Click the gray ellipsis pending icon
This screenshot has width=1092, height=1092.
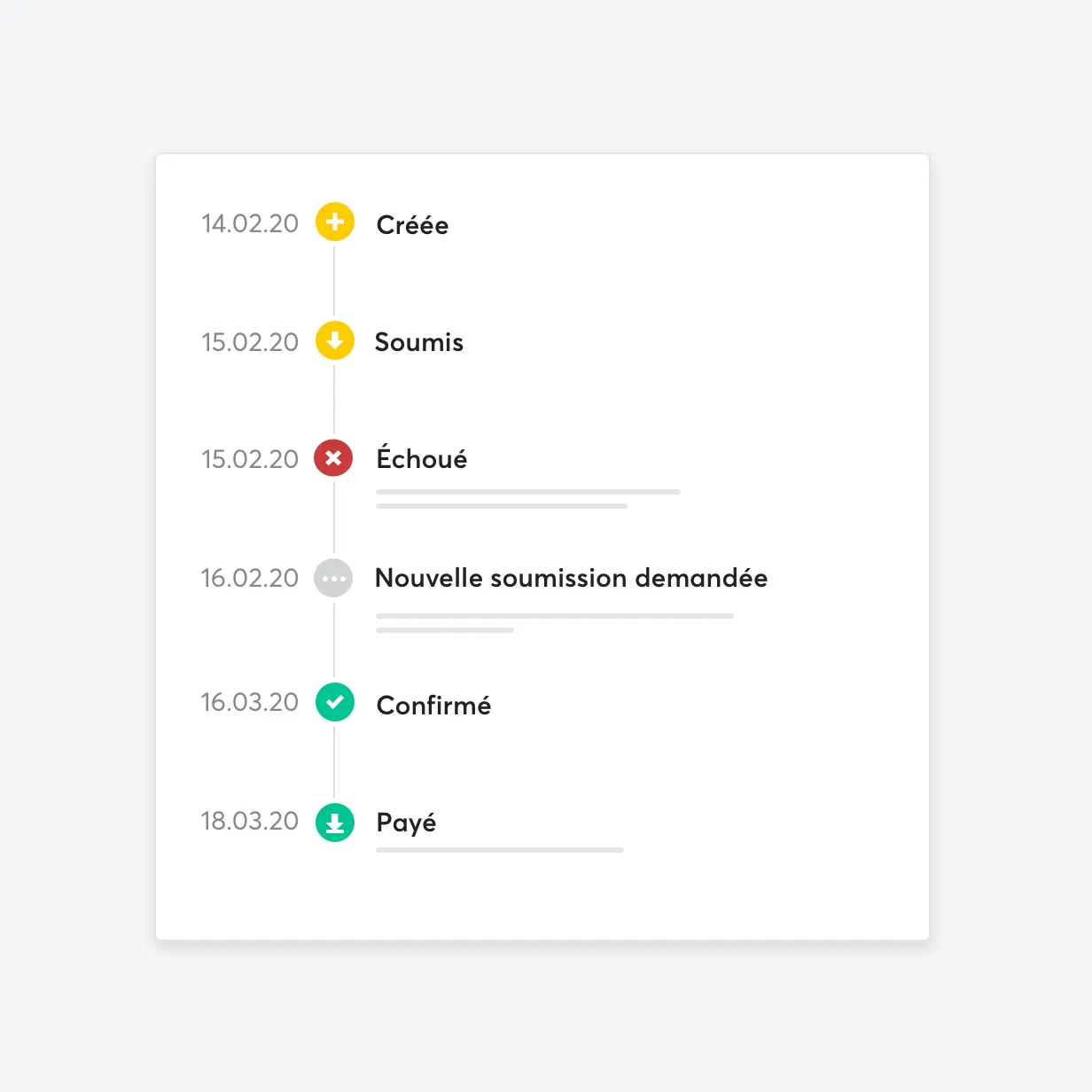[333, 578]
